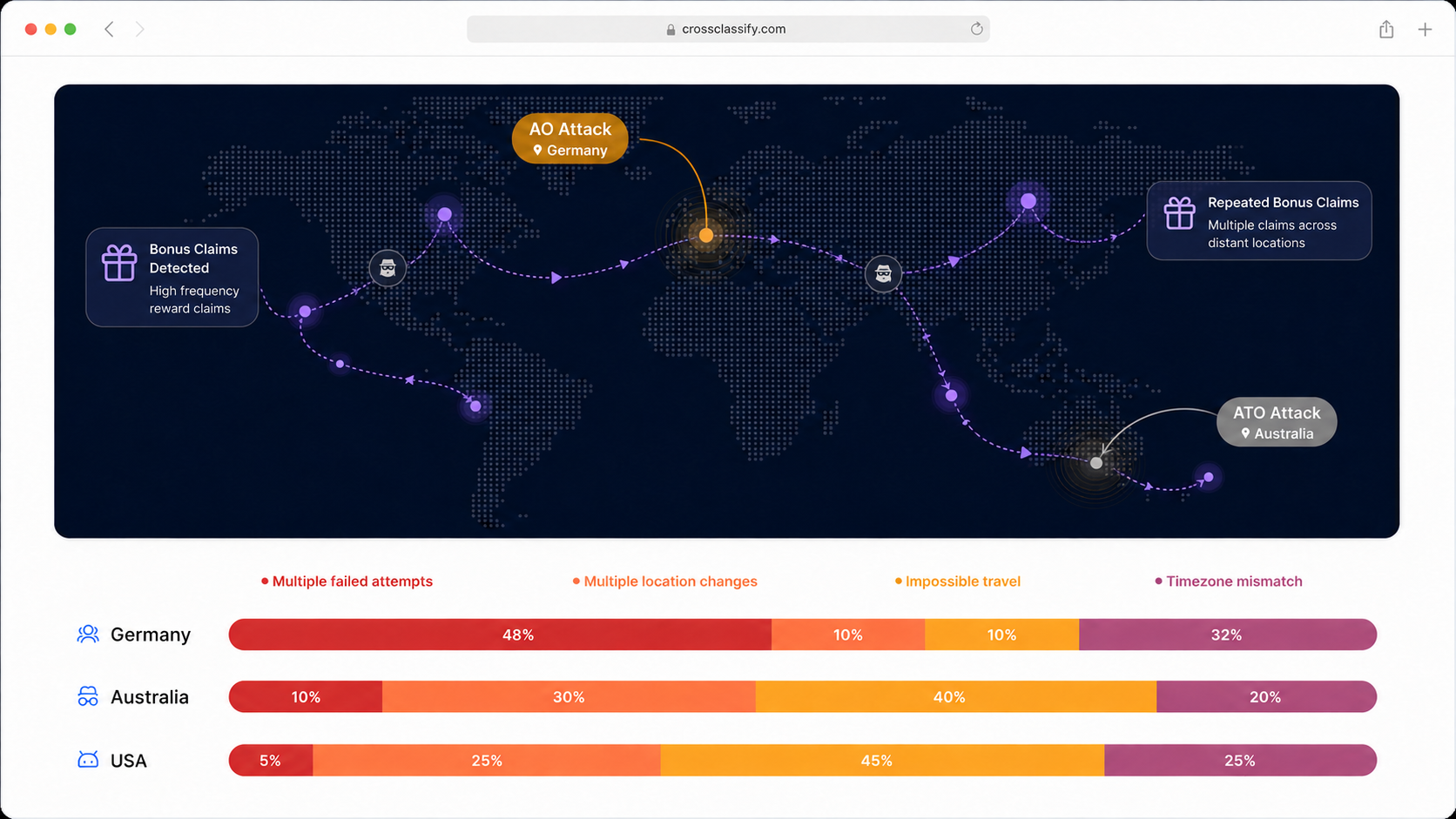Select the fraudster icon over North America
Screen dimensions: 1456x819
[x=388, y=268]
